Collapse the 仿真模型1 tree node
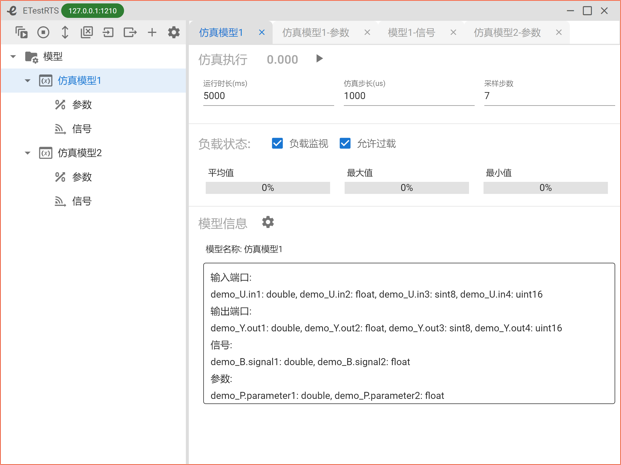The width and height of the screenshot is (621, 465). pyautogui.click(x=27, y=81)
